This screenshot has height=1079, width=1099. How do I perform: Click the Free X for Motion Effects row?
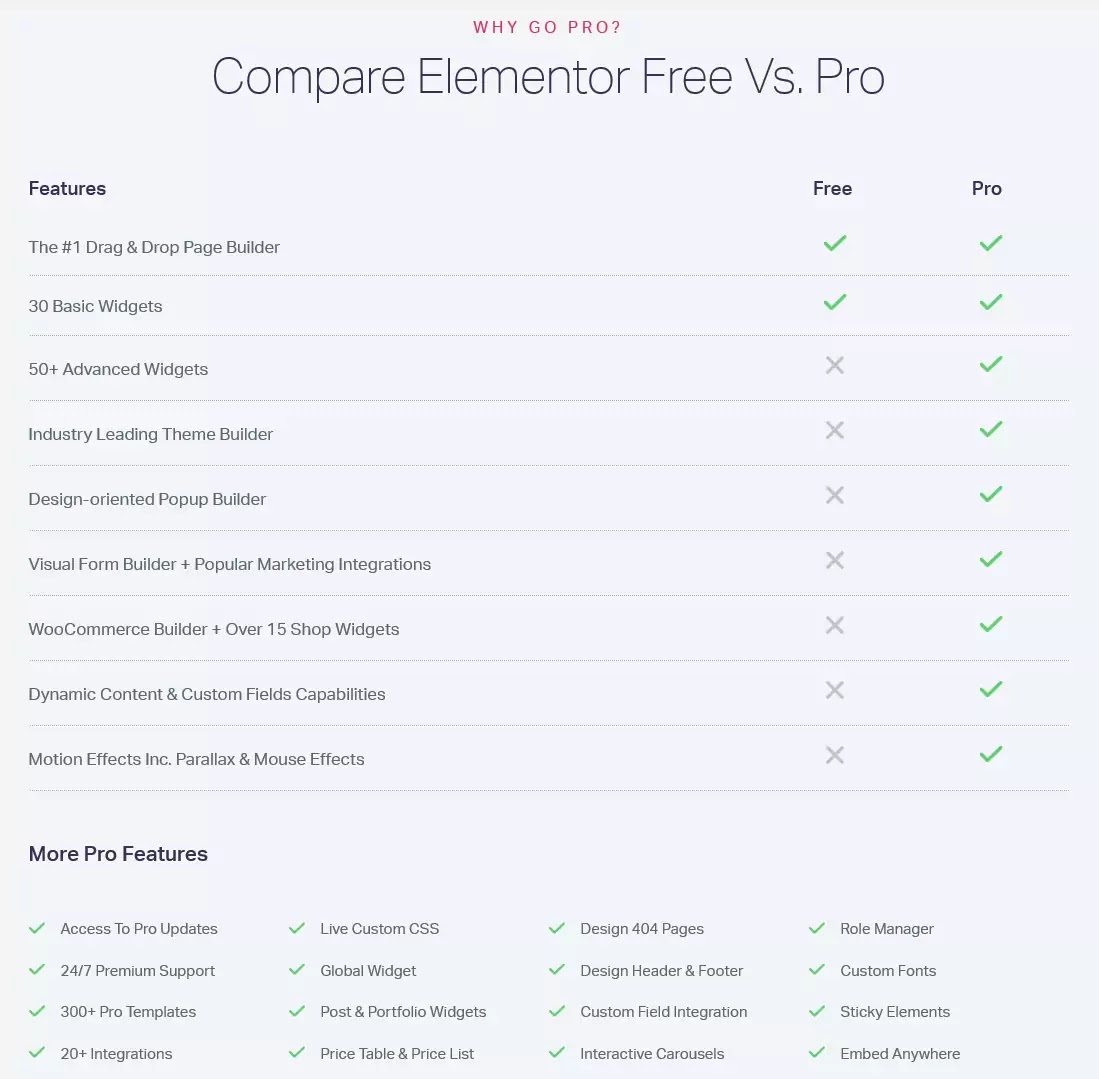(x=835, y=755)
